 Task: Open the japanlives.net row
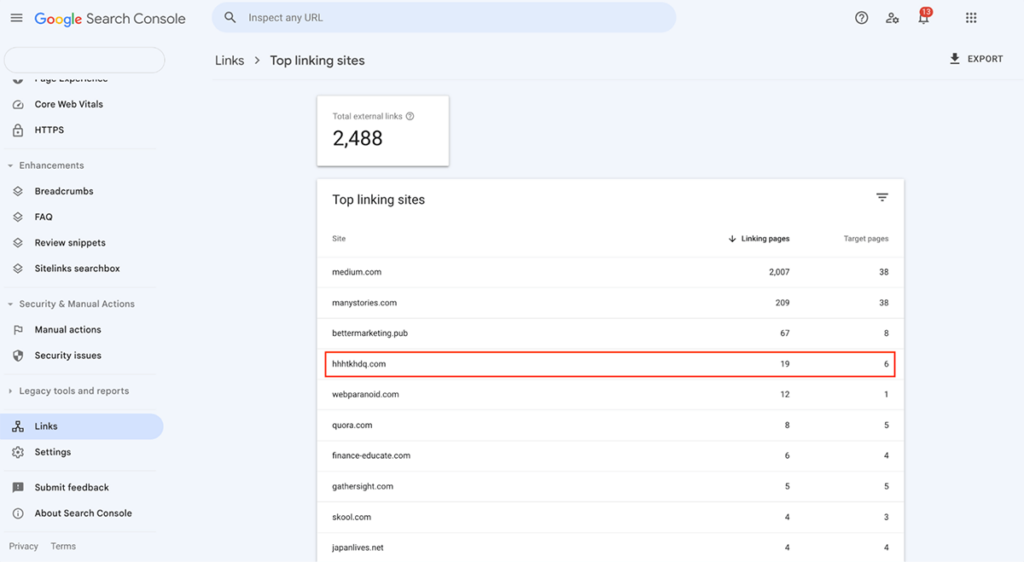click(x=610, y=548)
